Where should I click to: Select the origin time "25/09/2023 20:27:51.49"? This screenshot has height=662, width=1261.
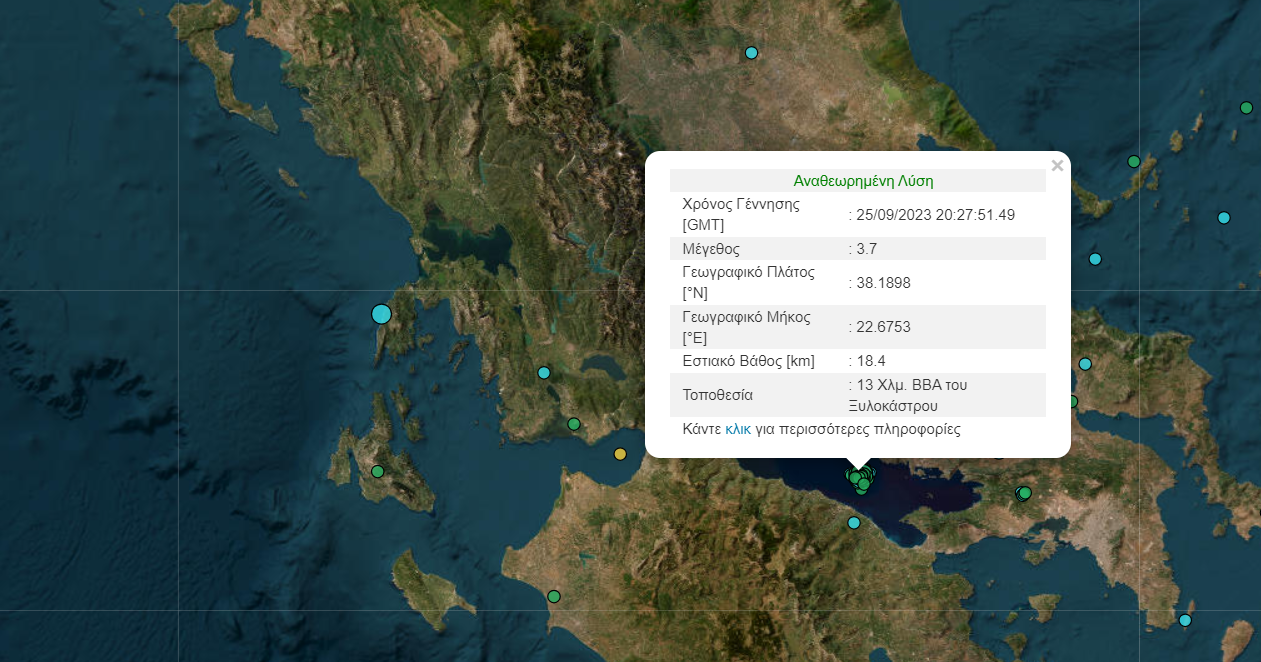coord(936,215)
